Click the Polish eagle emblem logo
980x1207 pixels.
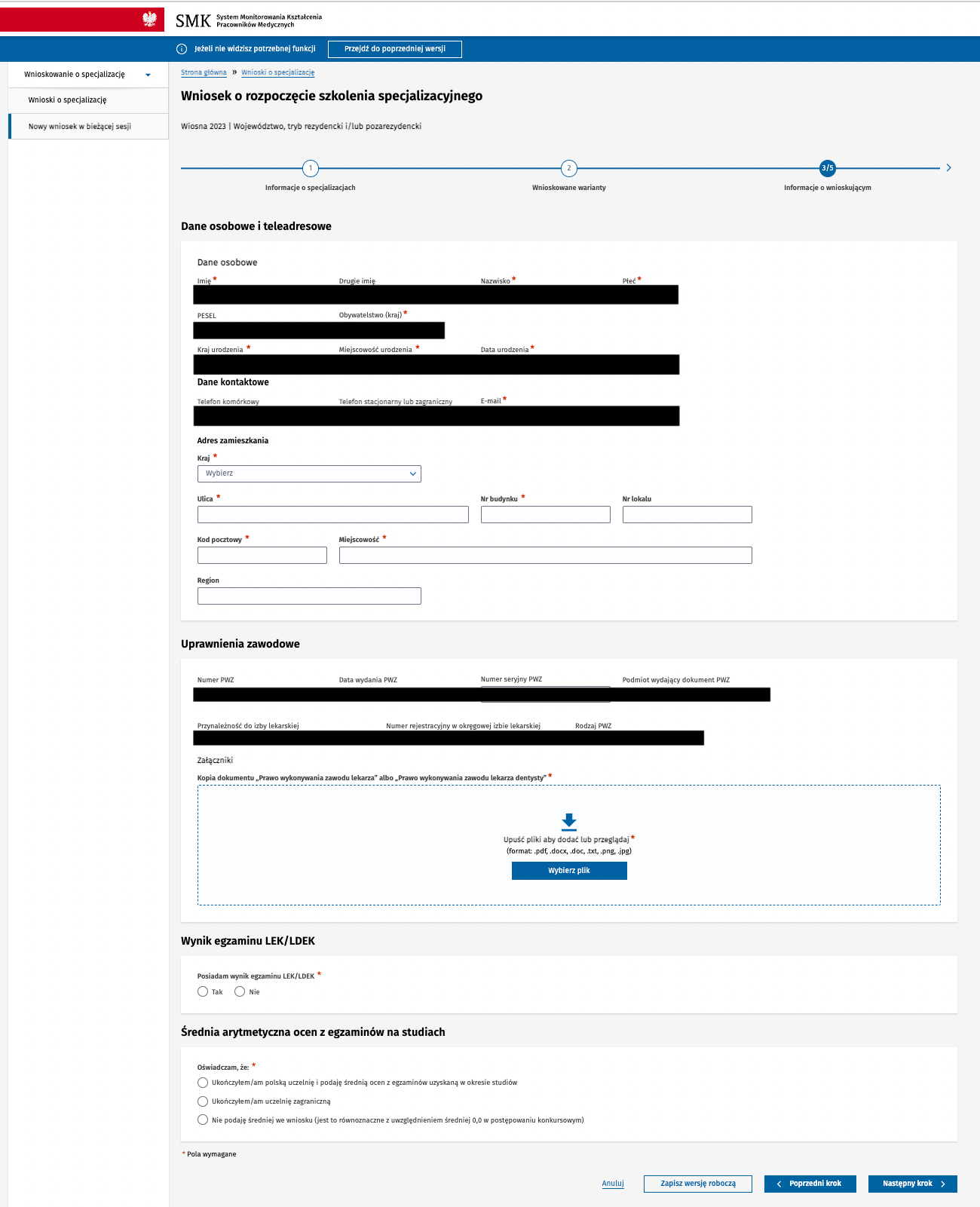(149, 20)
